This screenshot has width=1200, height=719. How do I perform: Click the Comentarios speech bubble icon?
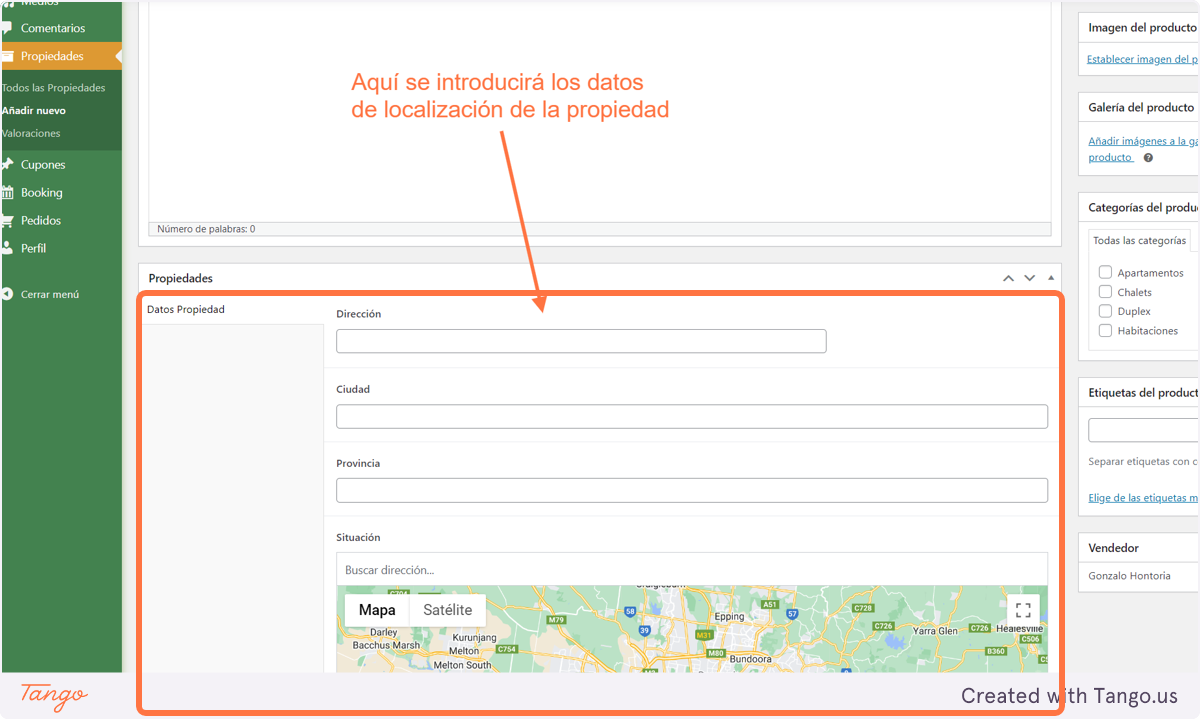pyautogui.click(x=7, y=28)
